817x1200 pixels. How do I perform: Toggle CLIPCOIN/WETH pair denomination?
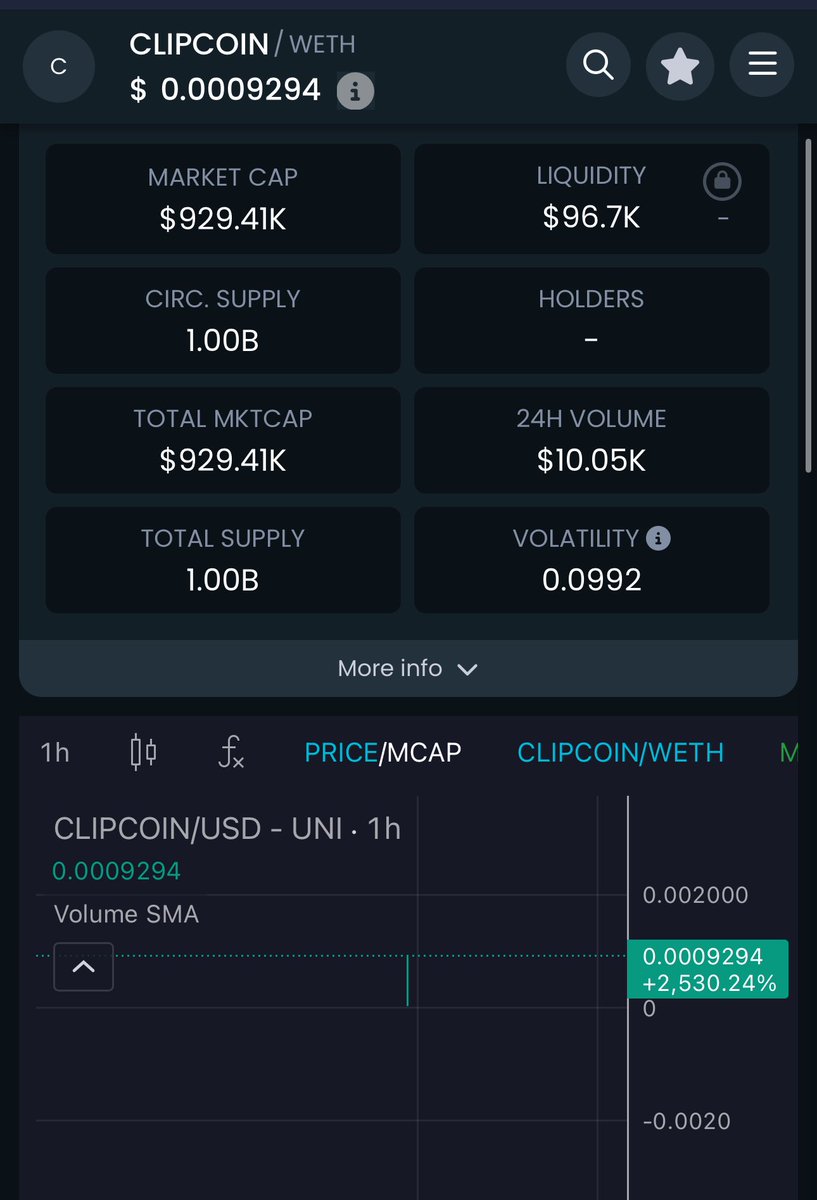(620, 752)
